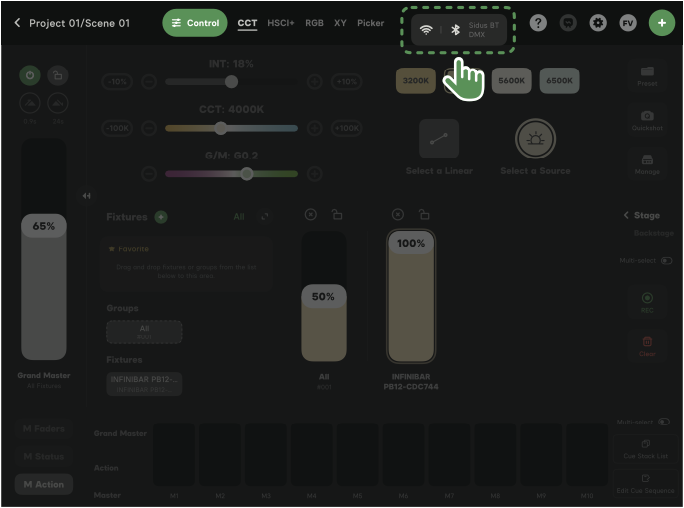This screenshot has width=684, height=508.
Task: Select INFINIBAR PB12 fixture in list
Action: point(144,384)
